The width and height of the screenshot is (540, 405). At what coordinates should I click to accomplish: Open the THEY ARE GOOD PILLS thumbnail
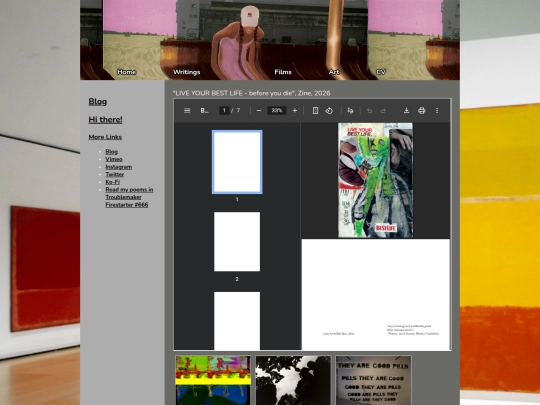pos(374,380)
